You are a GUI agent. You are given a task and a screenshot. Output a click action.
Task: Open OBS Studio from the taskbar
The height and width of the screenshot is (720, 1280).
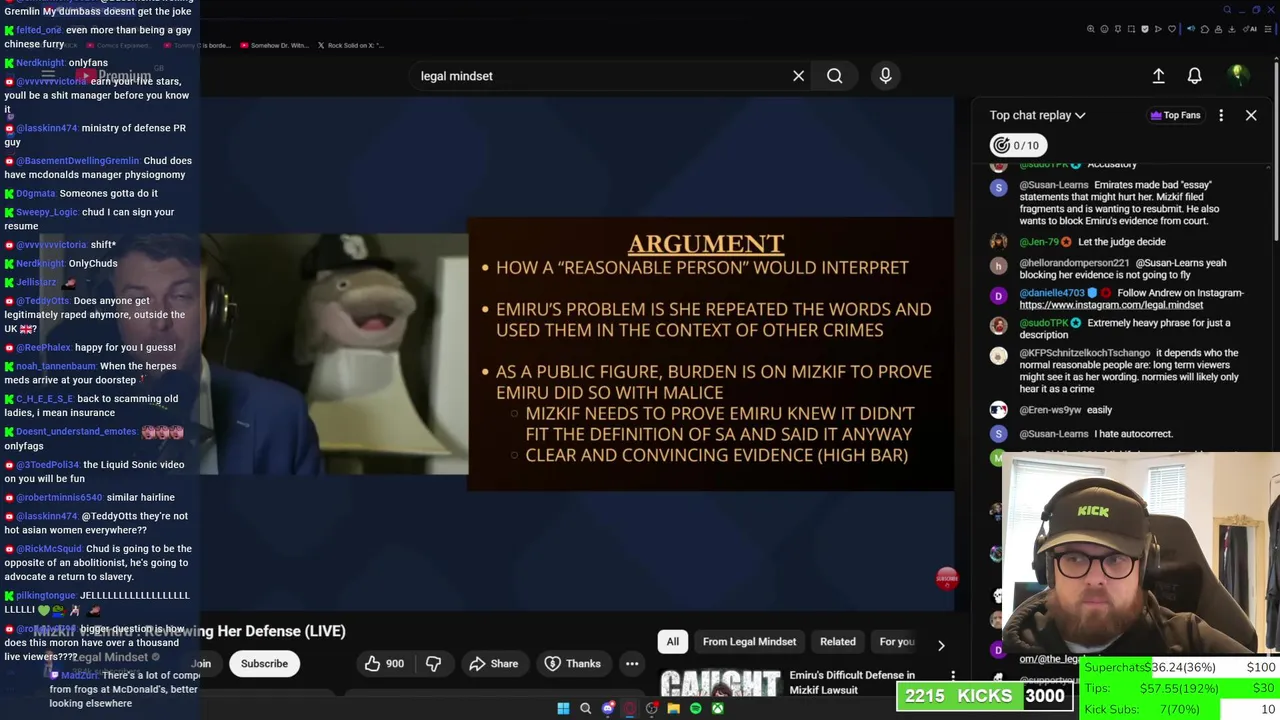click(652, 708)
